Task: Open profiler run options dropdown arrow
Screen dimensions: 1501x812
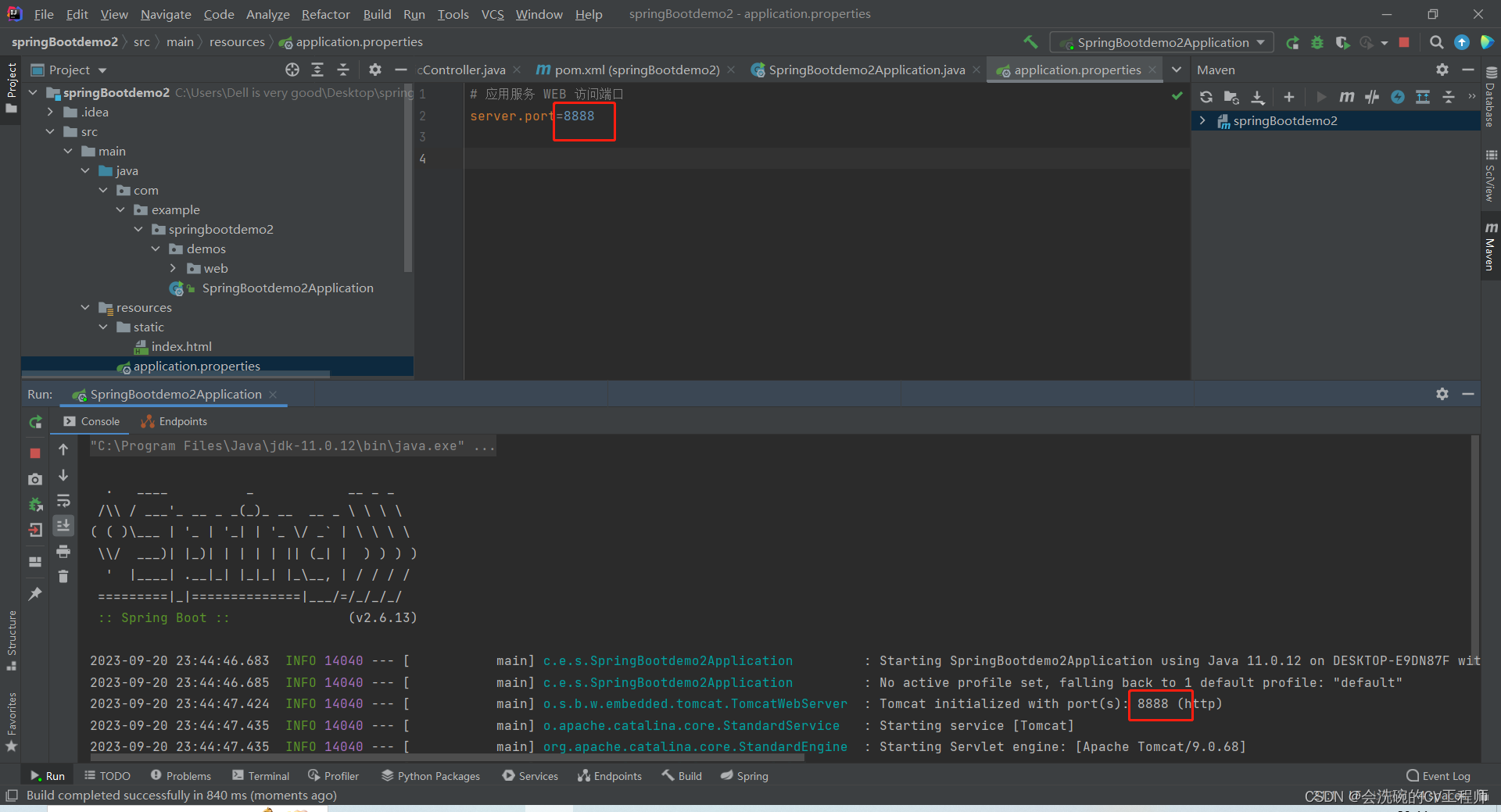Action: [1385, 42]
